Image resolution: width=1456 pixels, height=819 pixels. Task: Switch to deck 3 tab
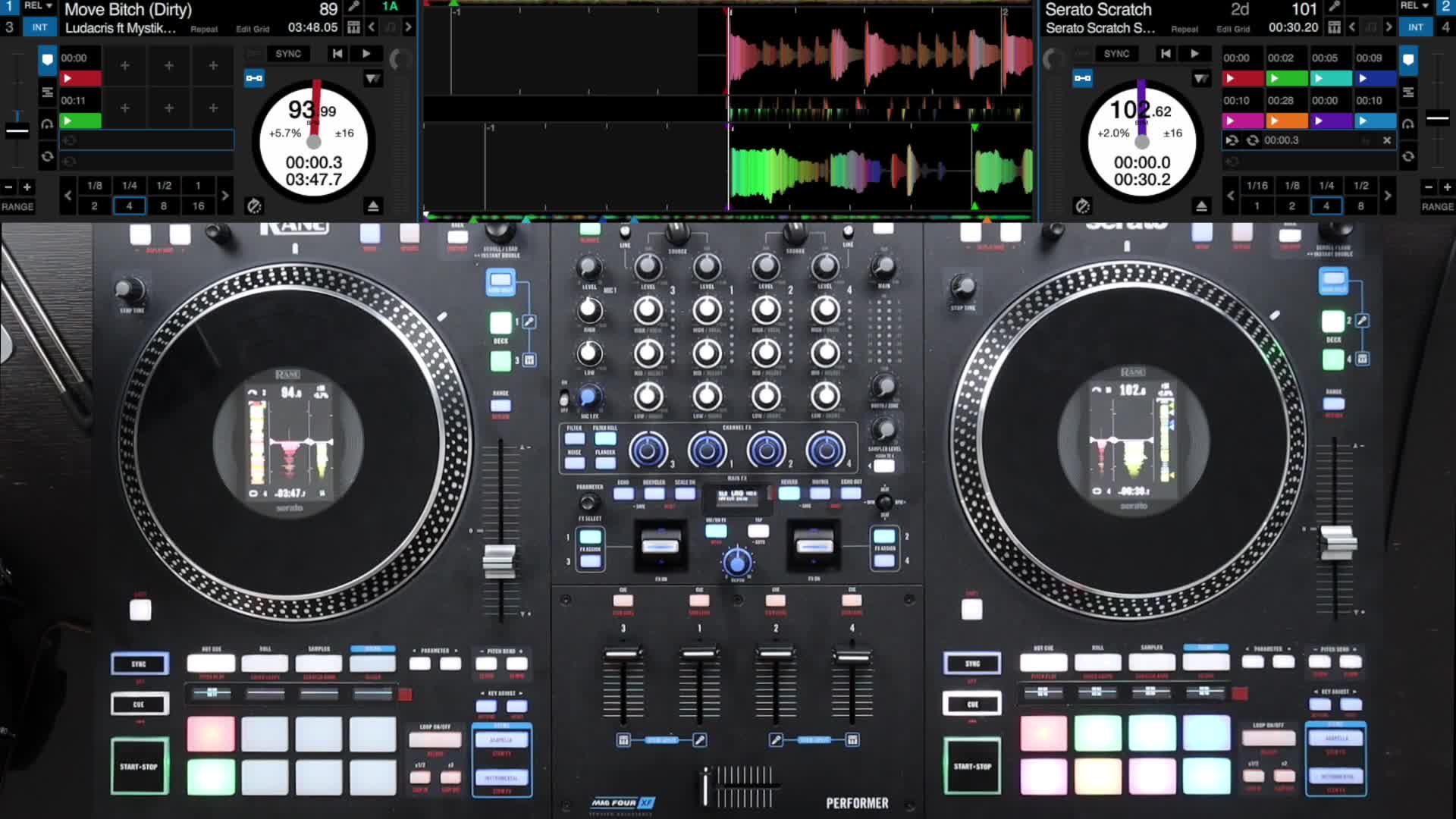tap(9, 27)
